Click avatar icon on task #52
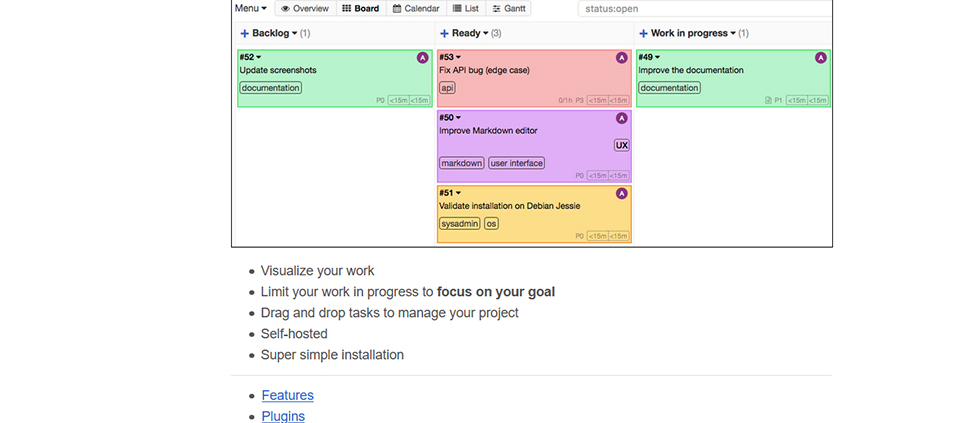This screenshot has height=423, width=953. click(x=422, y=58)
